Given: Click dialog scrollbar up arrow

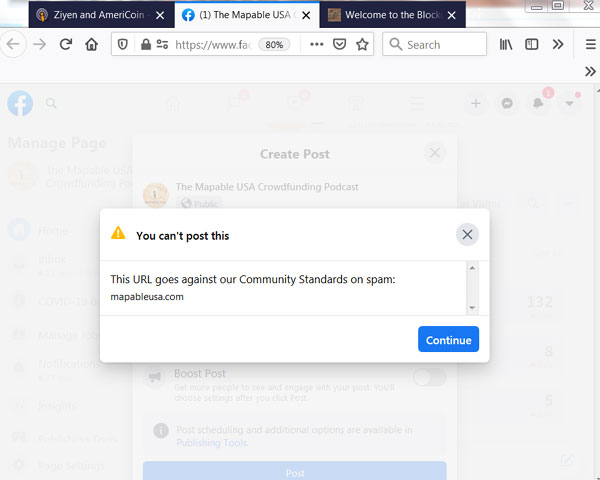Looking at the screenshot, I should pos(472,268).
